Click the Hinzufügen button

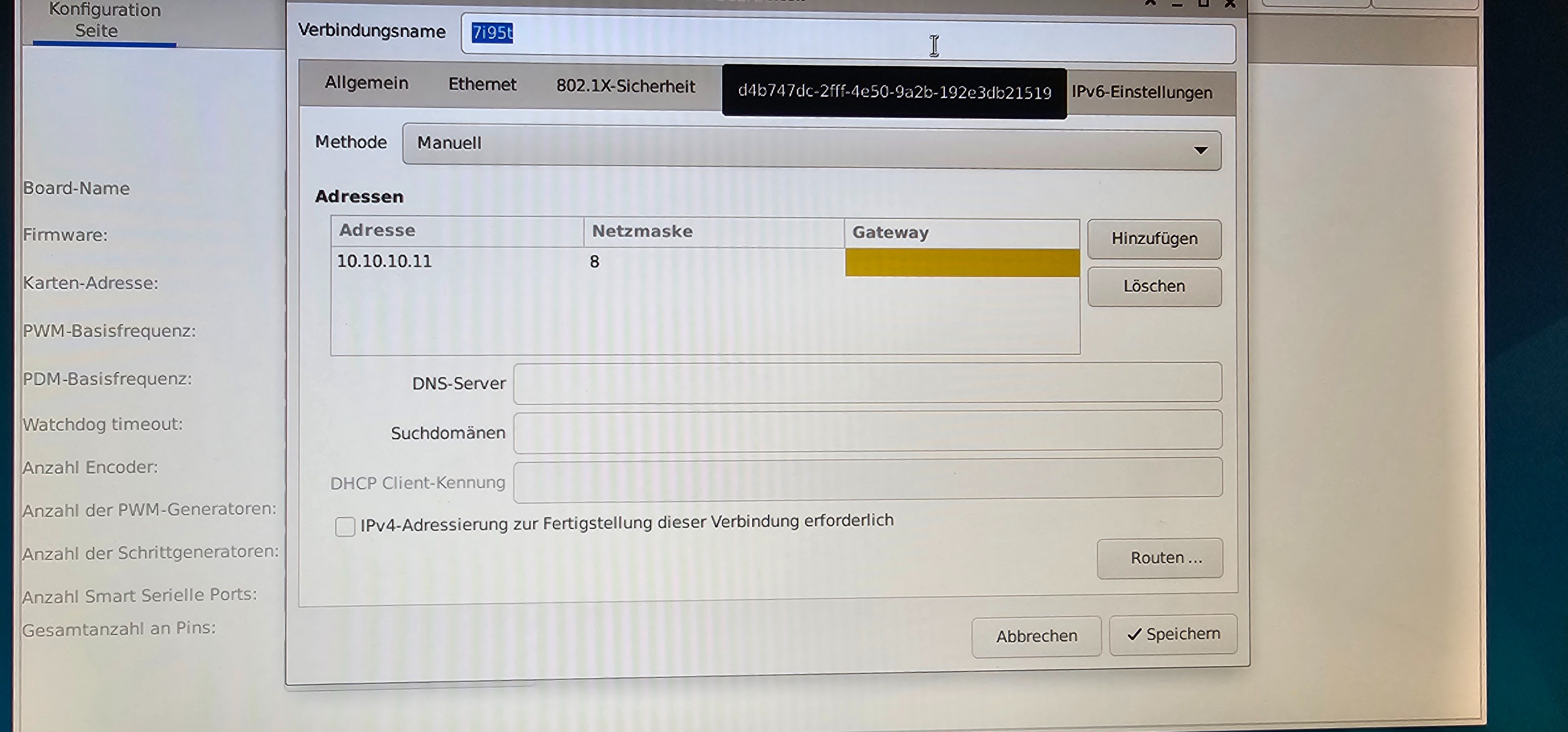tap(1153, 239)
